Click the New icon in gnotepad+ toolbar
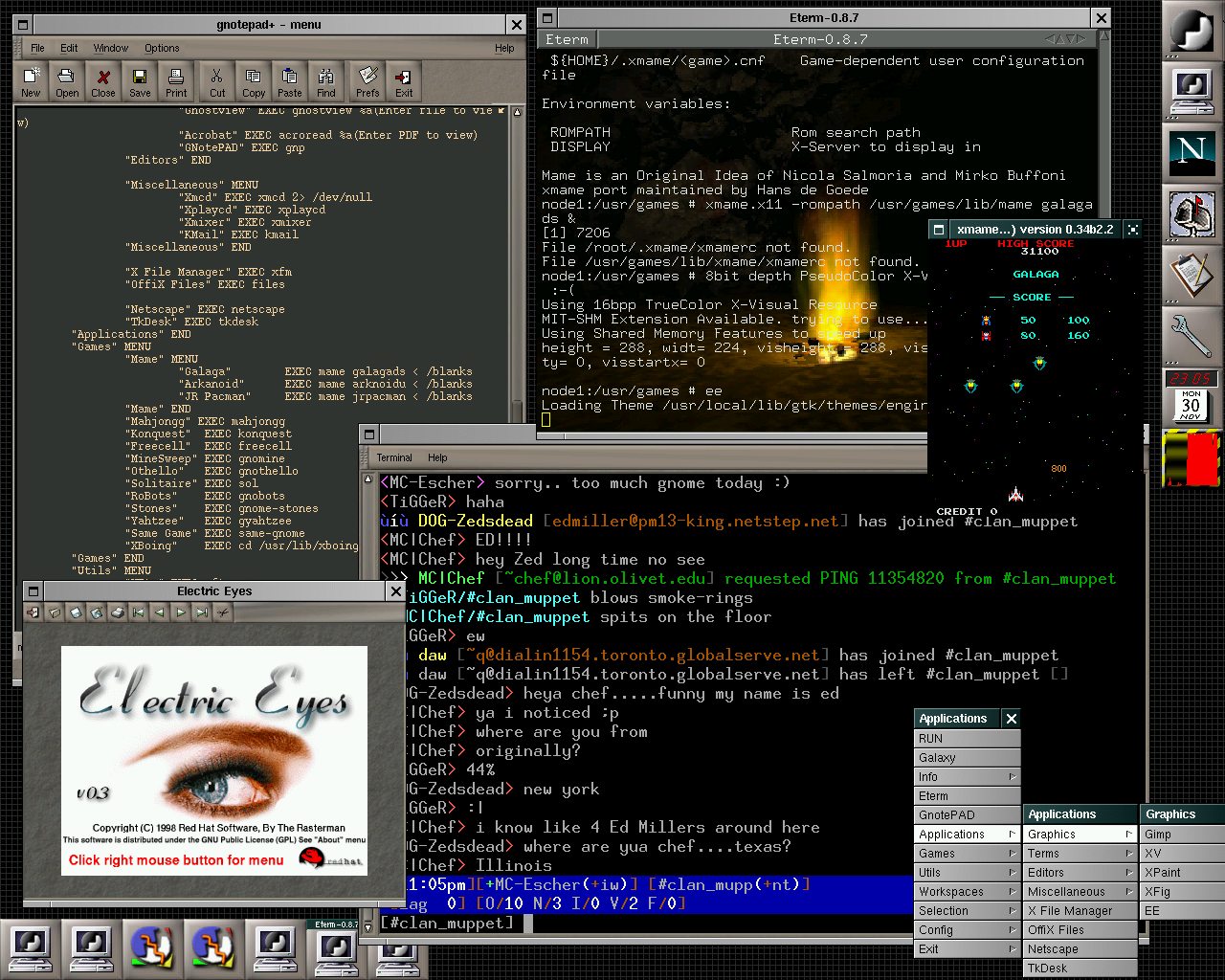Screen dimensions: 1225x980 pos(31,81)
